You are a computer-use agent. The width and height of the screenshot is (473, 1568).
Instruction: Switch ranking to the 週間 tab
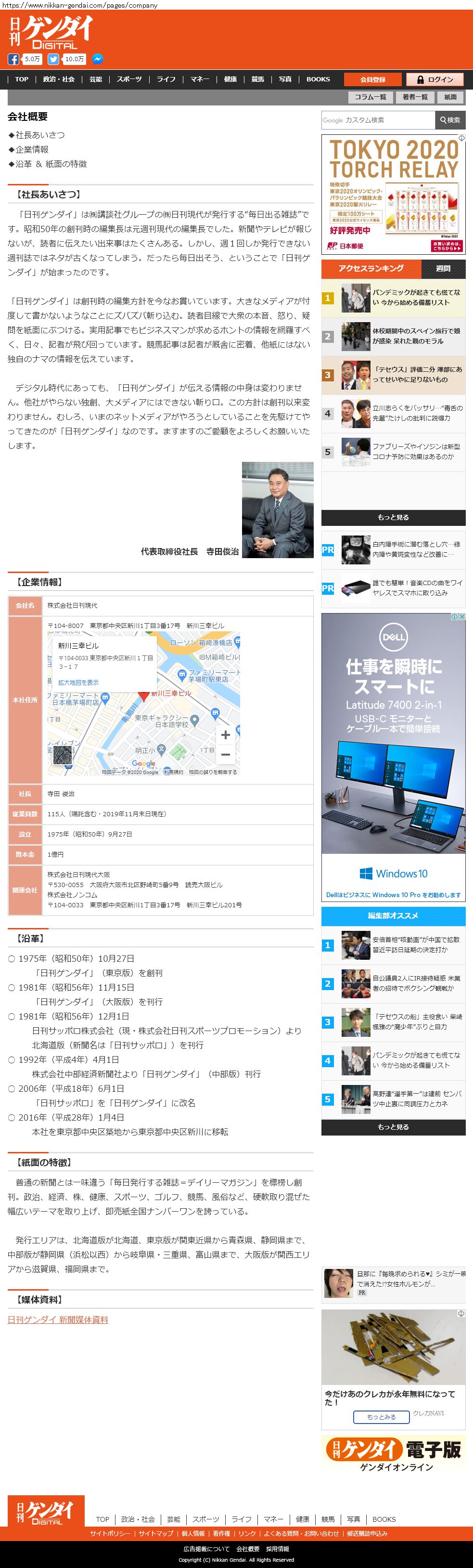(x=443, y=268)
